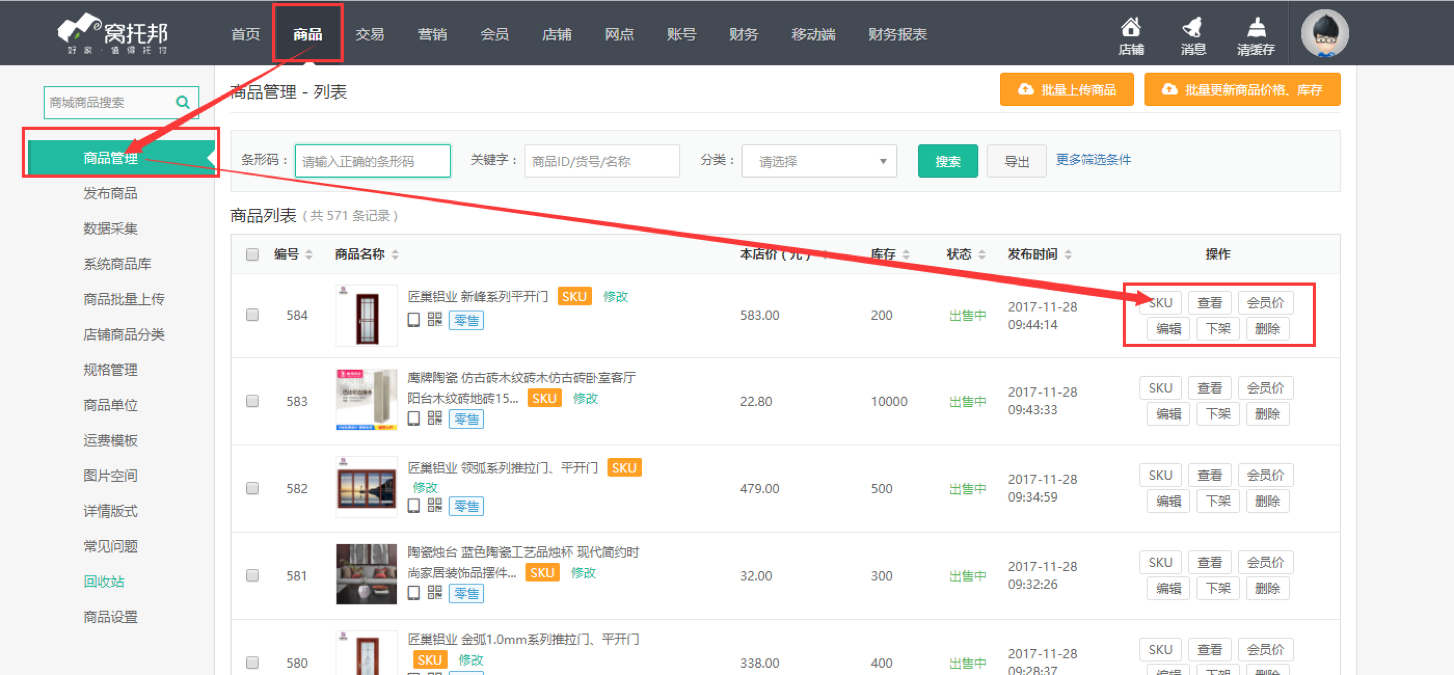Open the 网点 top navigation item
1454x675 pixels.
click(x=619, y=34)
